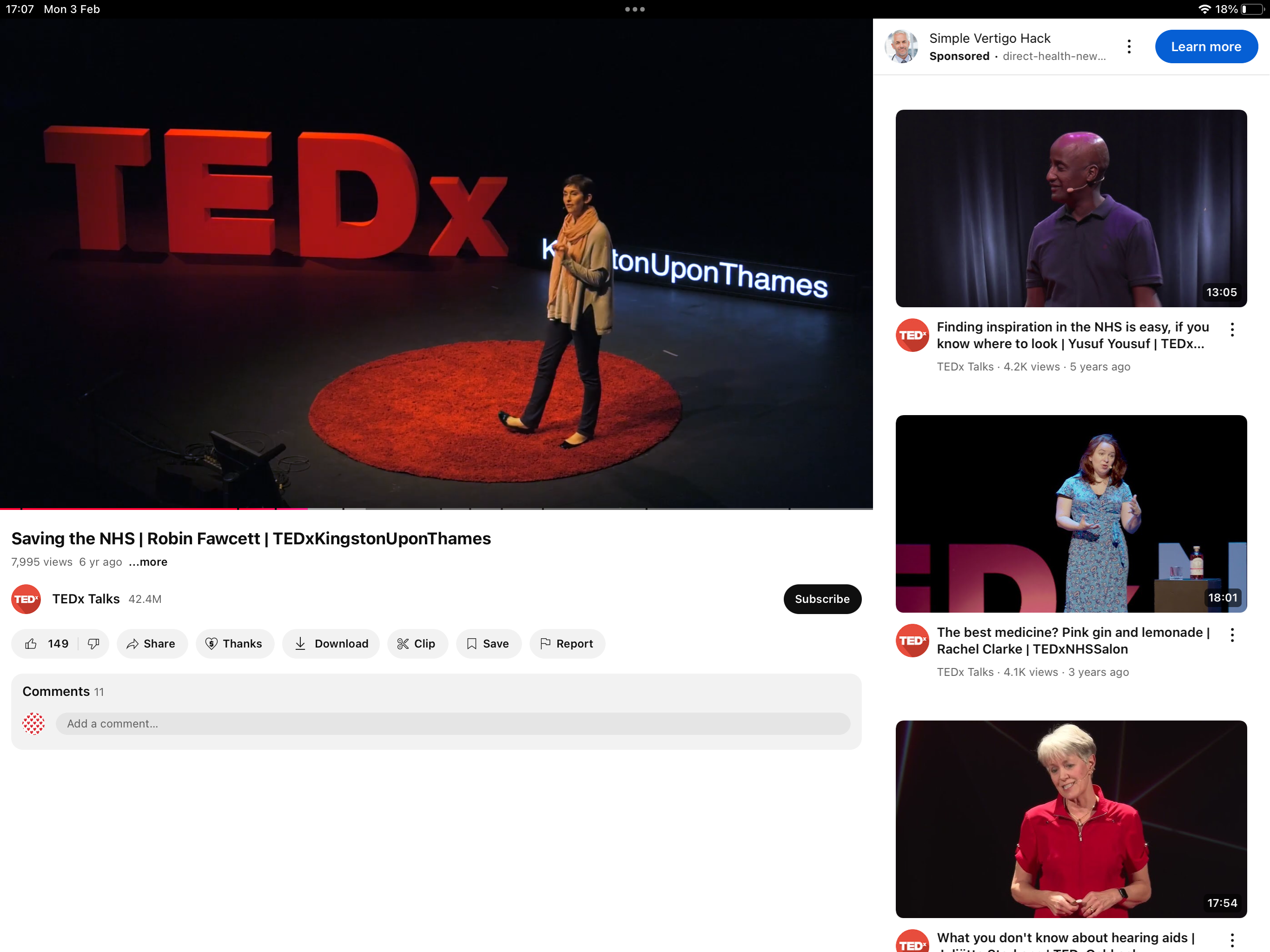Tap the Wi-Fi status icon
This screenshot has height=952, width=1270.
point(1205,9)
